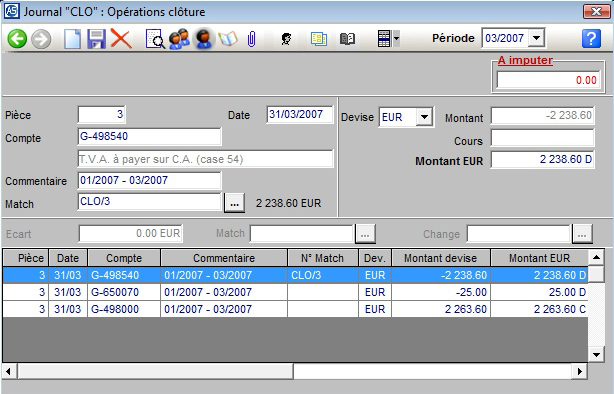Click the 25.00 D cell

coord(540,292)
